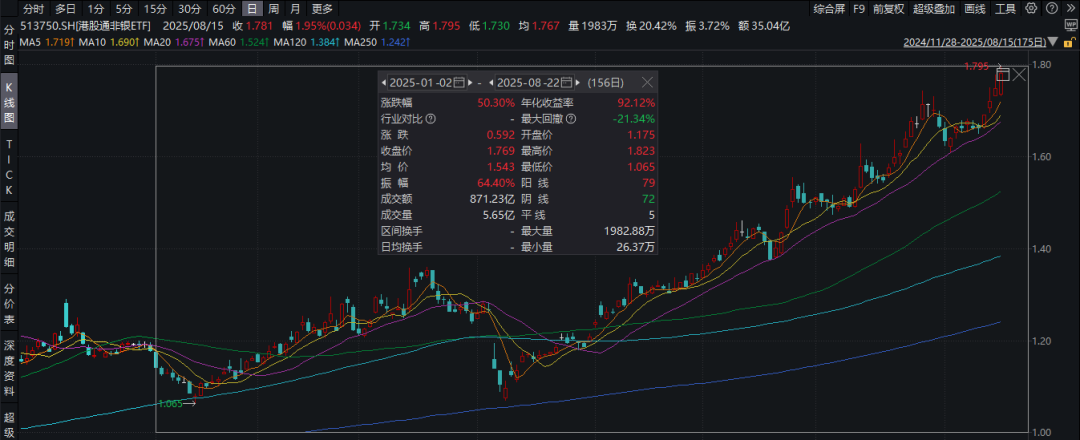Viewport: 1080px width, 440px height.
Task: Expand date range dropdown triangle
Action: tap(1053, 41)
